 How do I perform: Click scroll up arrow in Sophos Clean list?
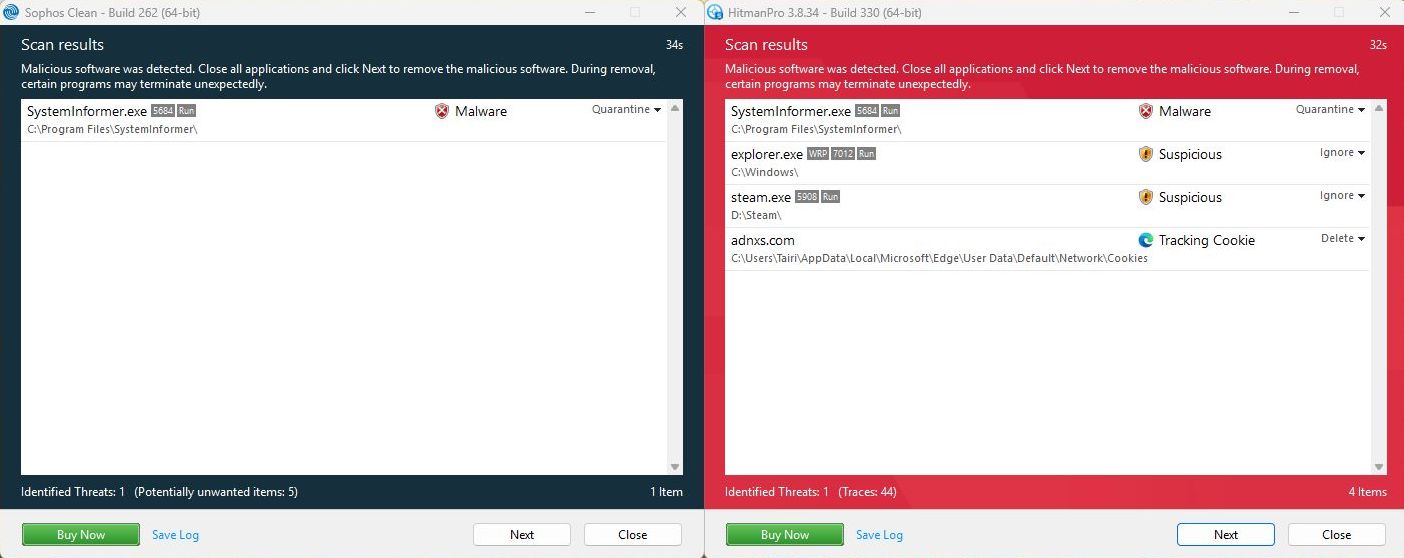(675, 108)
